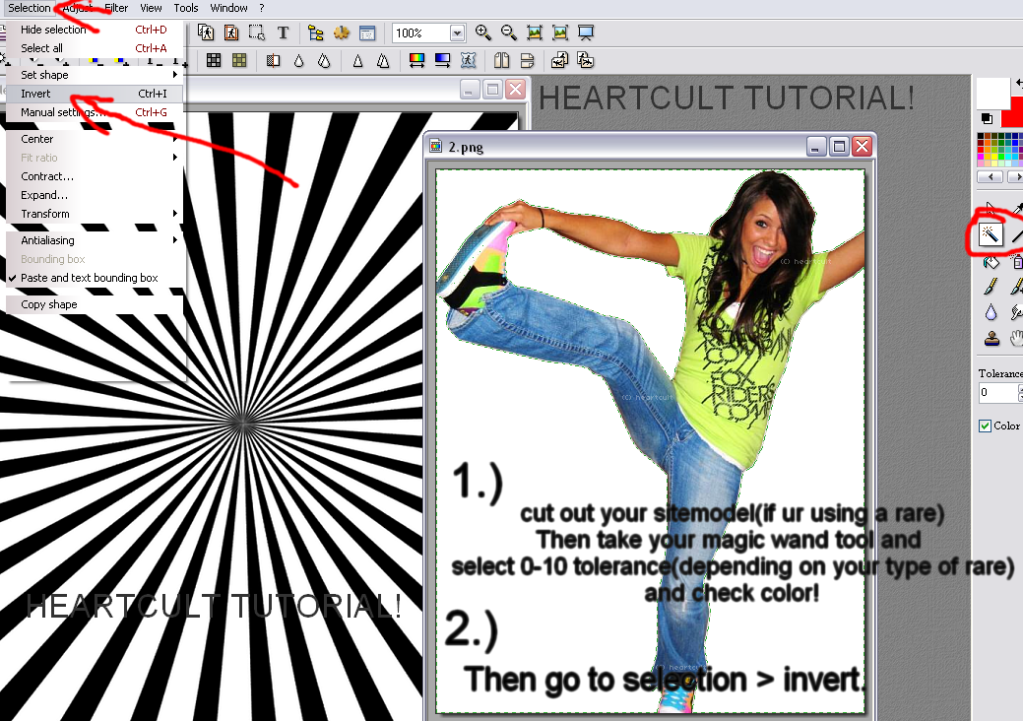Image resolution: width=1023 pixels, height=721 pixels.
Task: Open the Window menu
Action: coord(229,8)
